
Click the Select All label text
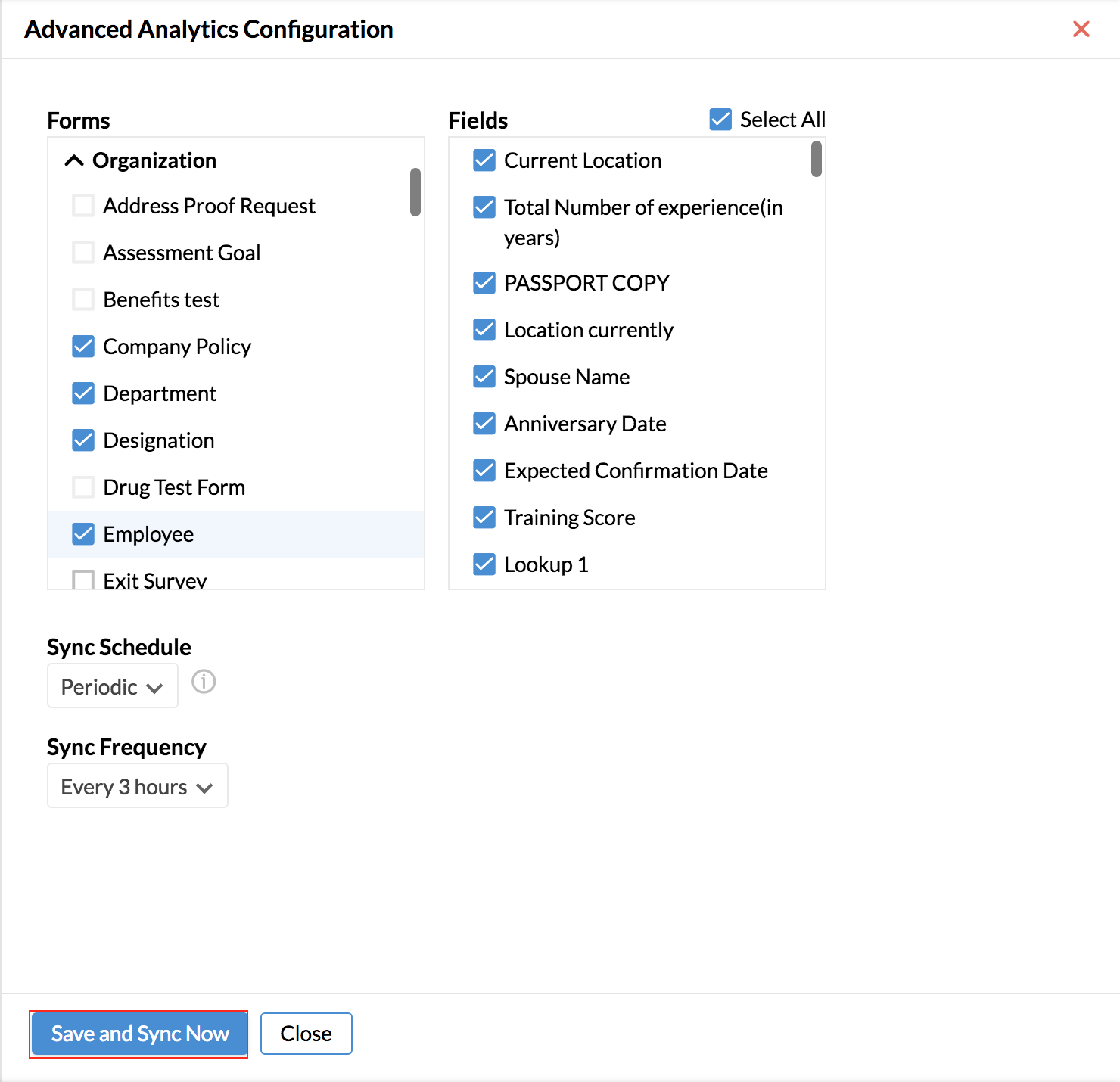(782, 120)
